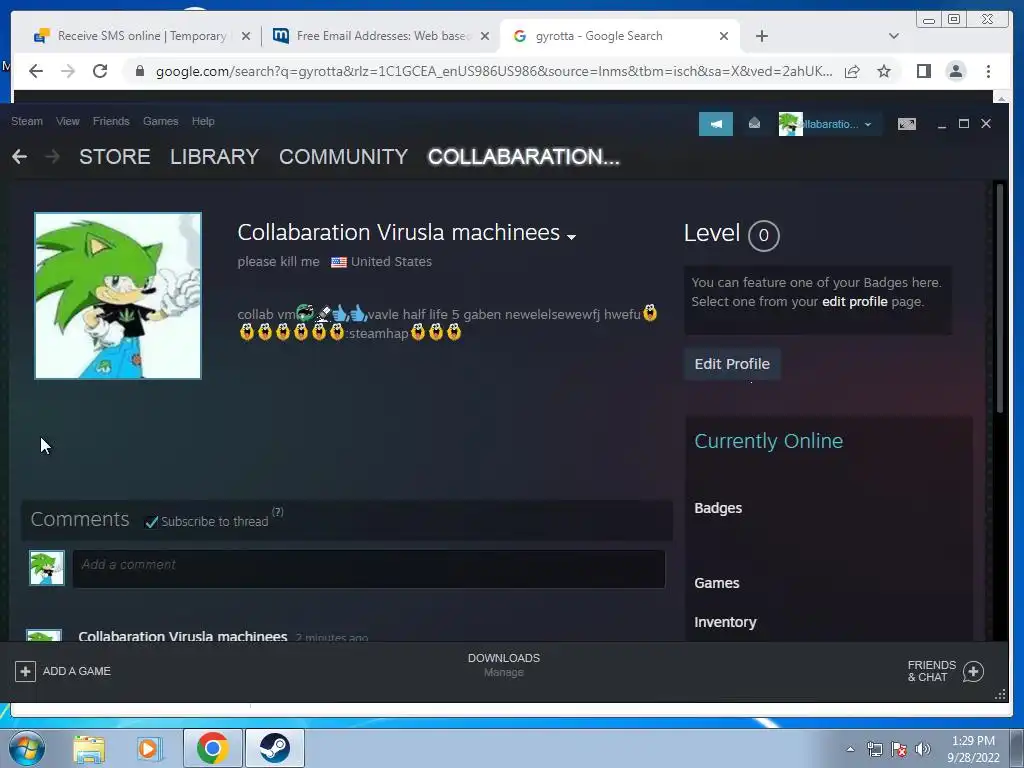Viewport: 1024px width, 768px height.
Task: Open FRIENDS & CHAT
Action: (x=931, y=671)
